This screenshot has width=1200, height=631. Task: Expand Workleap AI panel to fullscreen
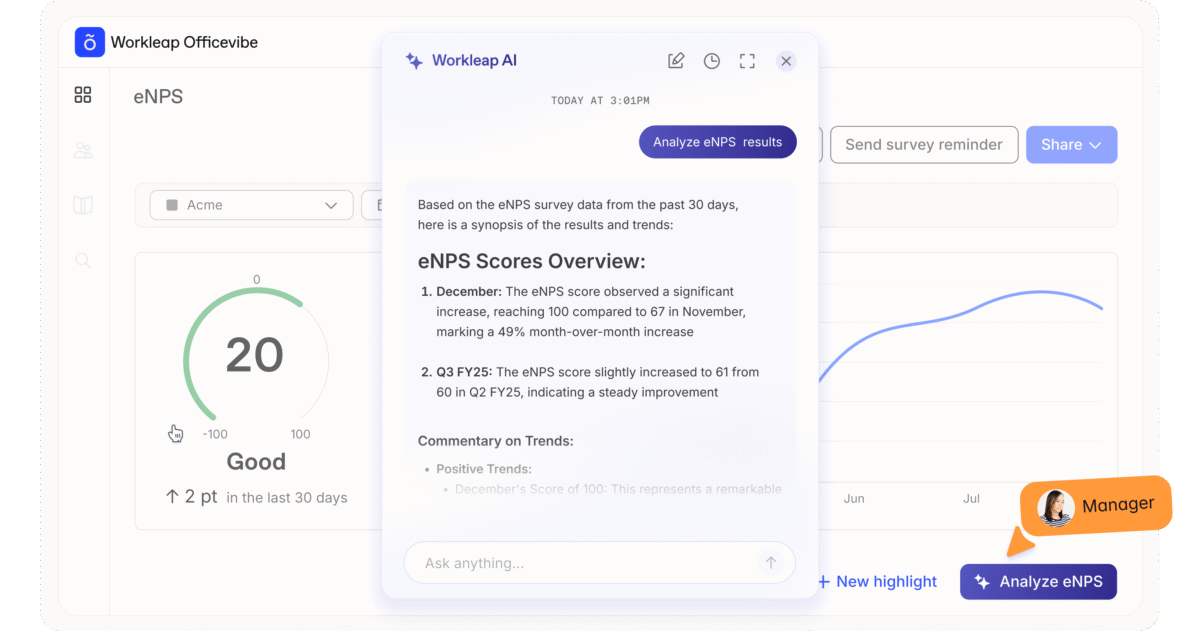[747, 61]
